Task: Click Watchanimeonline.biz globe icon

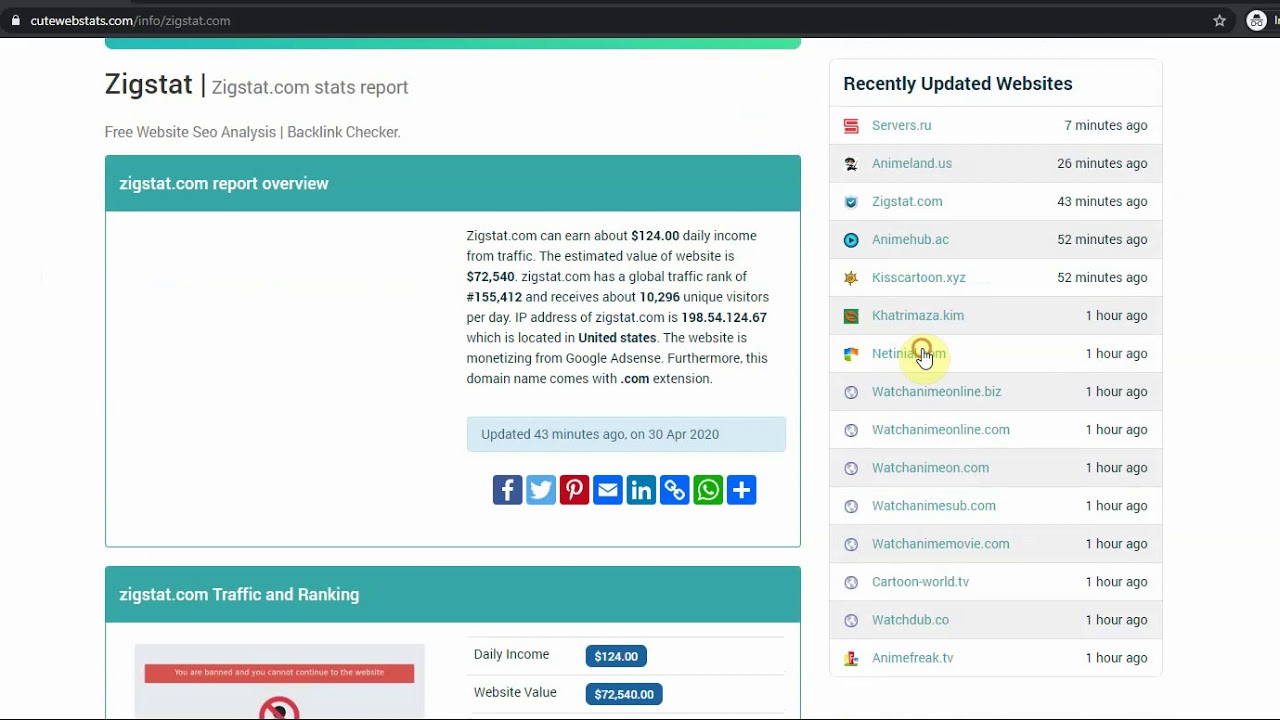Action: coord(851,392)
